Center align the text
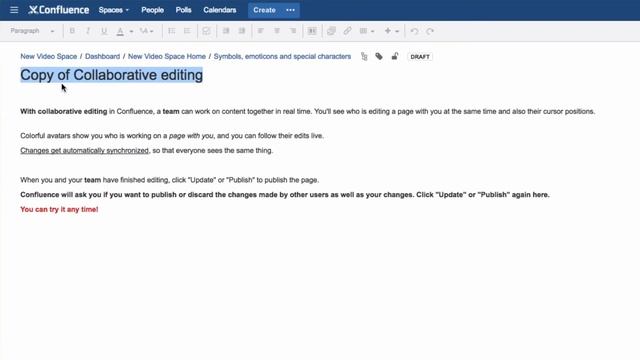 coord(277,31)
